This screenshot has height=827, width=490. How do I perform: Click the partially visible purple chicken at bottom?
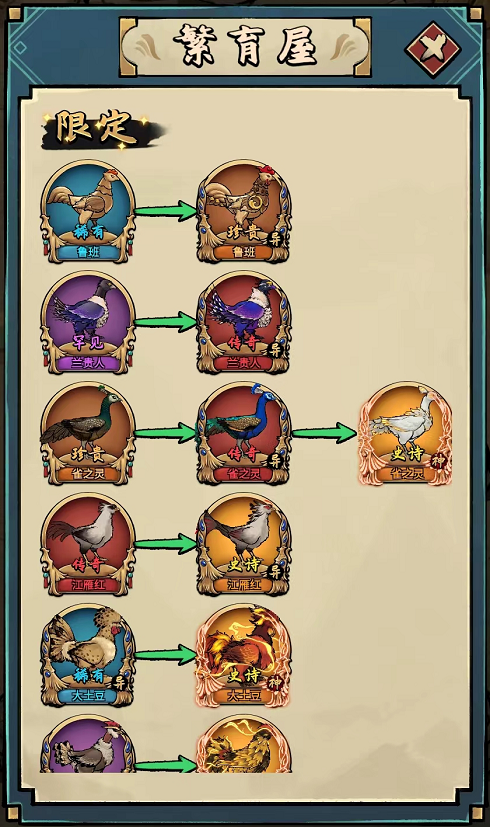[x=88, y=744]
